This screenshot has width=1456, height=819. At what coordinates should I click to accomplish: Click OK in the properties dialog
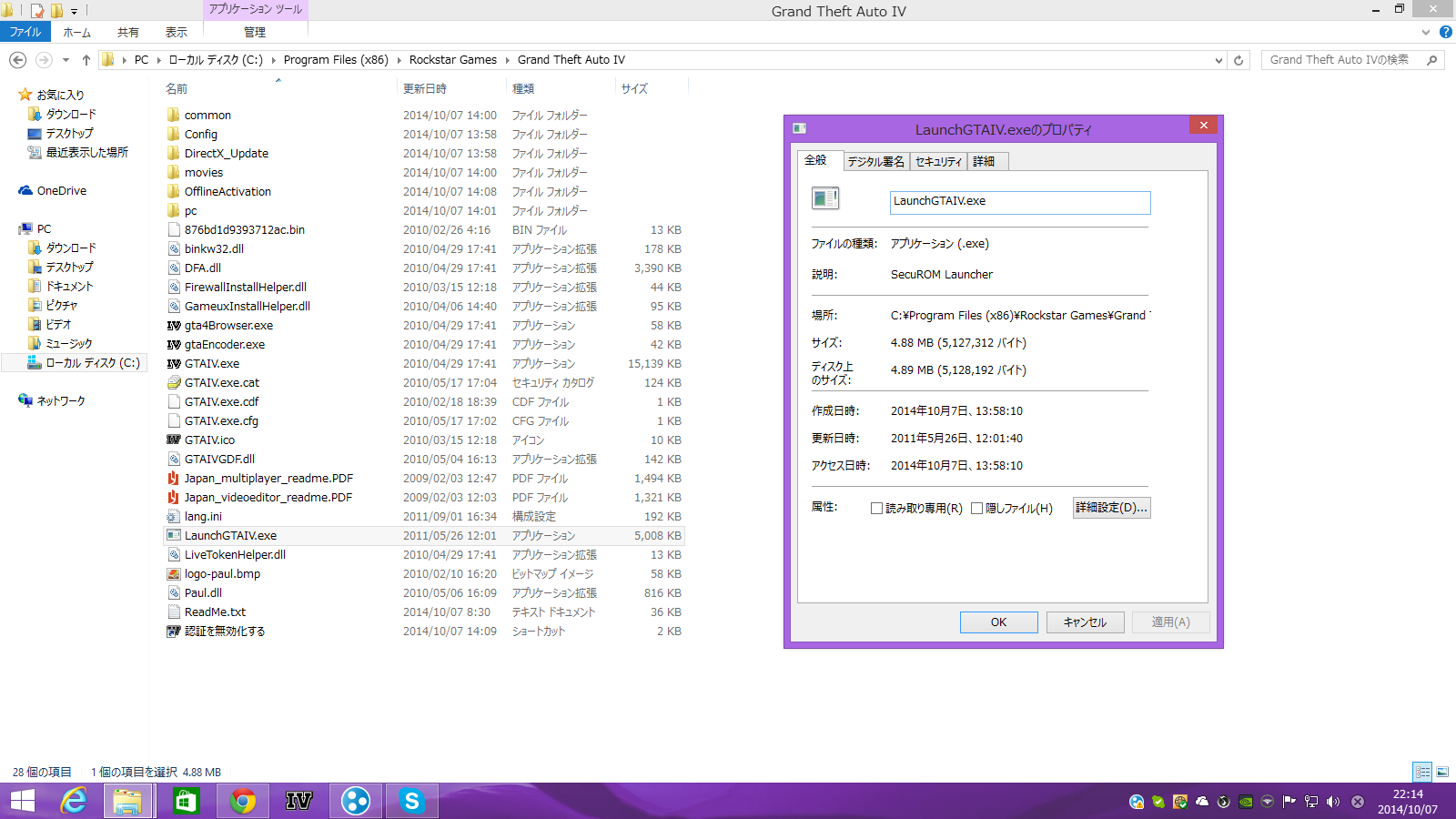[998, 622]
